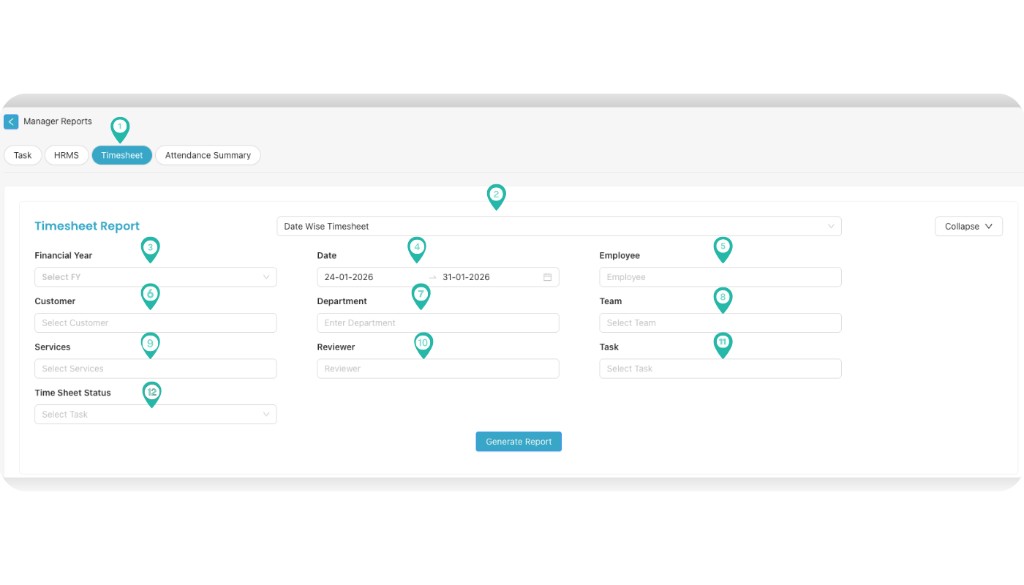Click location marker 7 above the Department field
Screen dimensions: 1024x585
pos(420,296)
